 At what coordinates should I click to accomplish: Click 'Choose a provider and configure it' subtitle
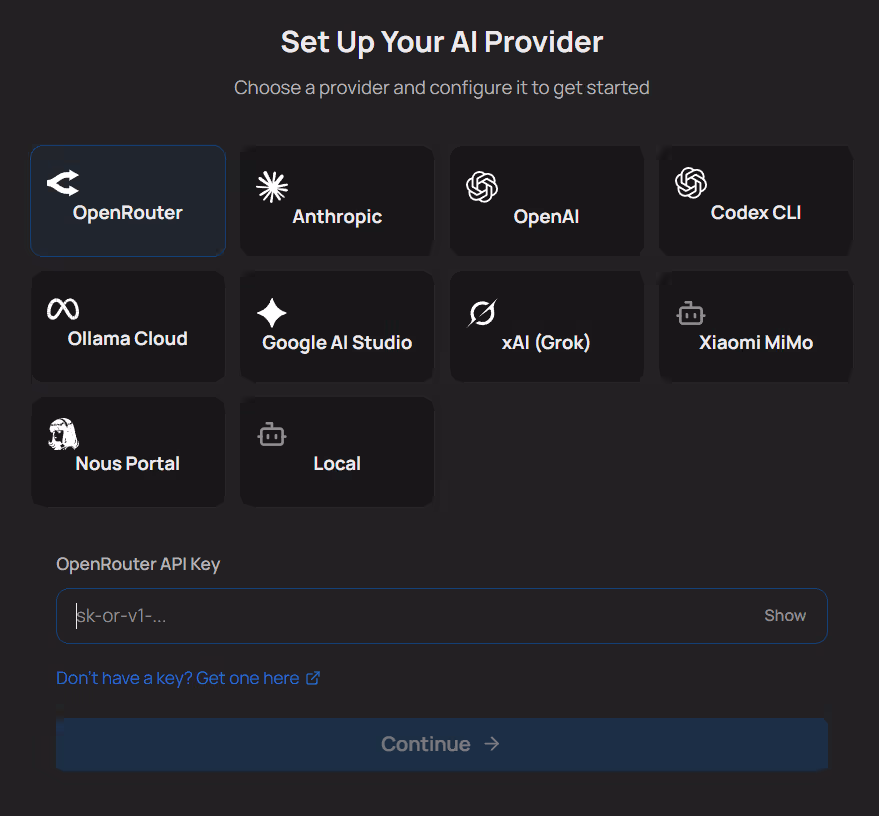[x=442, y=88]
